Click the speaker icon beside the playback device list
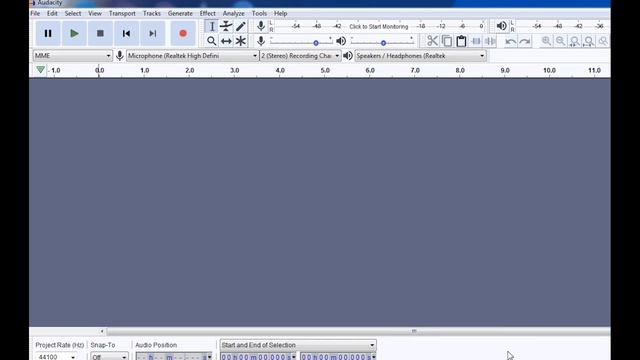This screenshot has height=360, width=640. (x=348, y=56)
